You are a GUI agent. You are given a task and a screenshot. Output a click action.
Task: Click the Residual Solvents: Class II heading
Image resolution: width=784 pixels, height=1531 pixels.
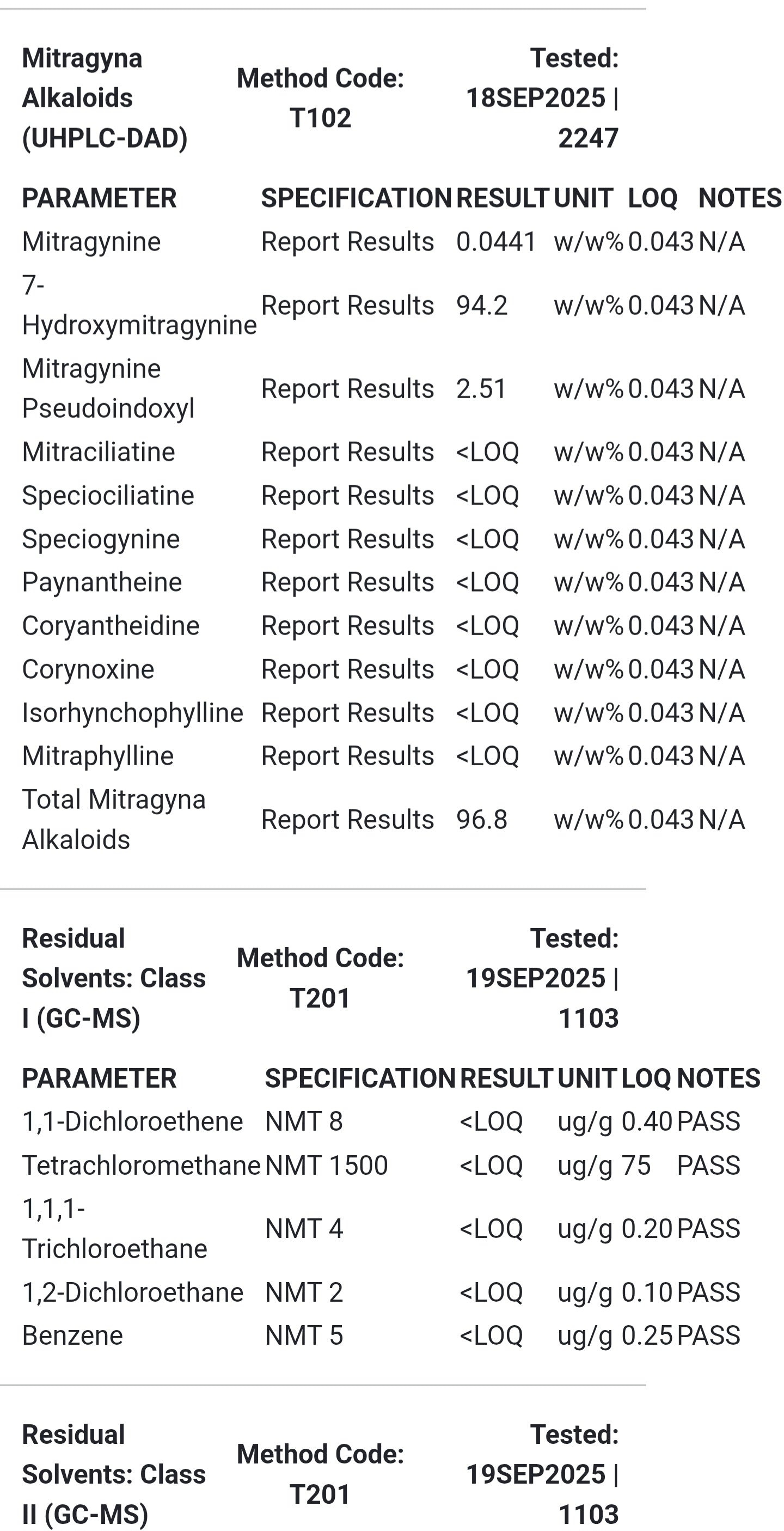[x=113, y=1474]
